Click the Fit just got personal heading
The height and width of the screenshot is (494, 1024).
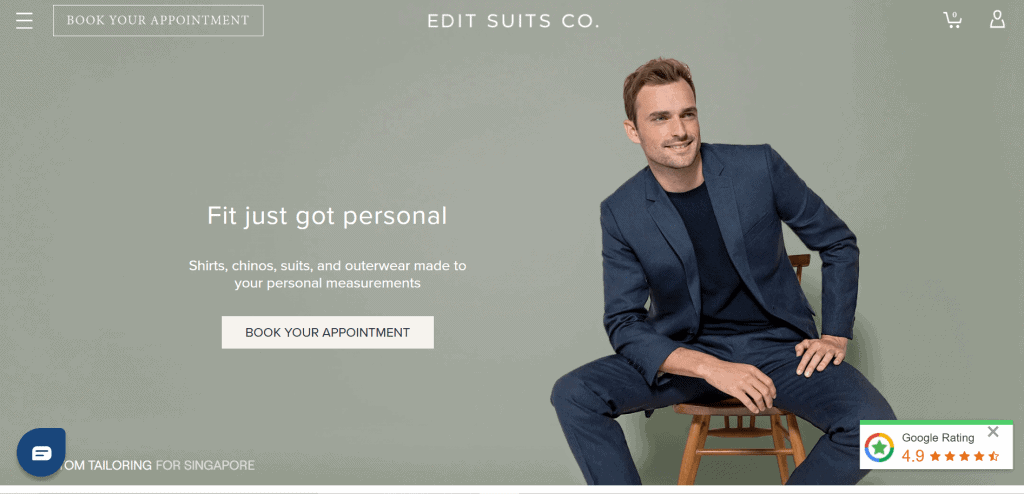pyautogui.click(x=327, y=216)
